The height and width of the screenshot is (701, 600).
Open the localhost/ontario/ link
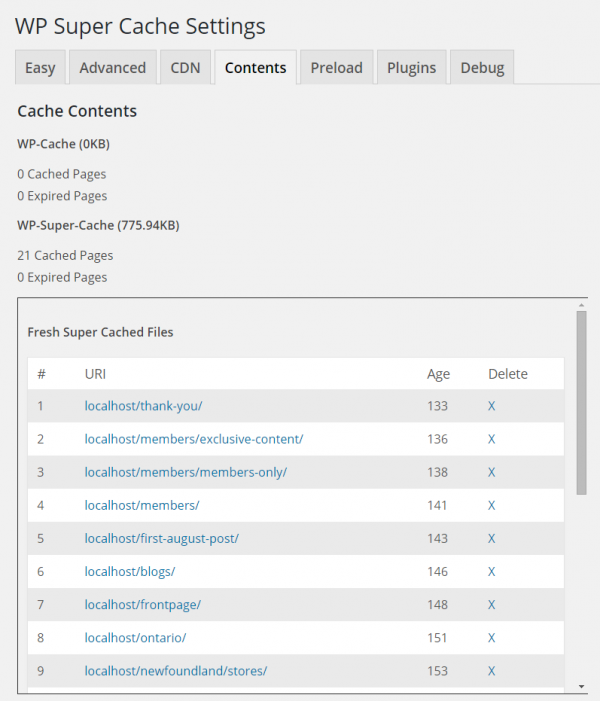tap(135, 638)
